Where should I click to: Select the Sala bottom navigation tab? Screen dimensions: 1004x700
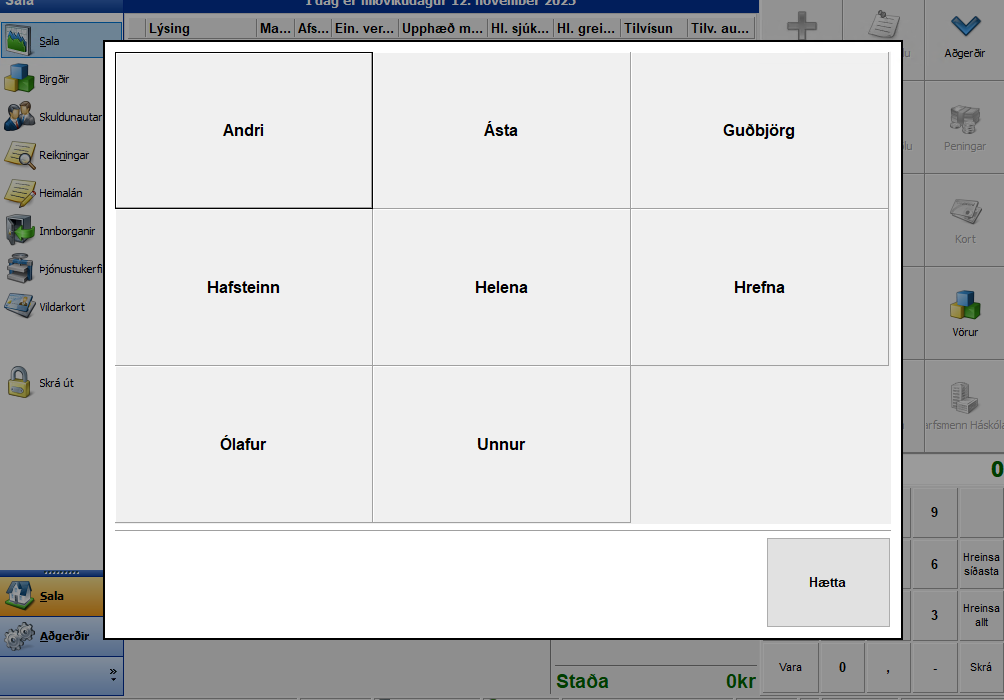pyautogui.click(x=52, y=596)
